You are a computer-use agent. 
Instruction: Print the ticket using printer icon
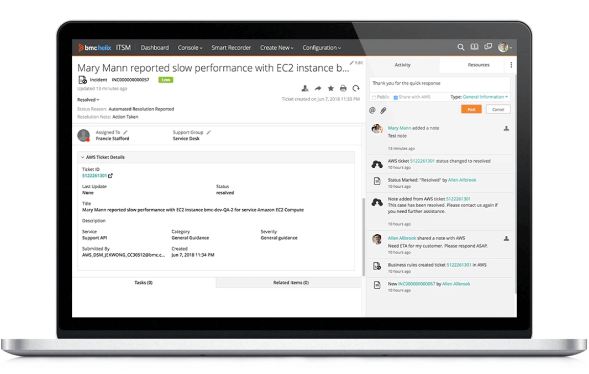pos(343,88)
